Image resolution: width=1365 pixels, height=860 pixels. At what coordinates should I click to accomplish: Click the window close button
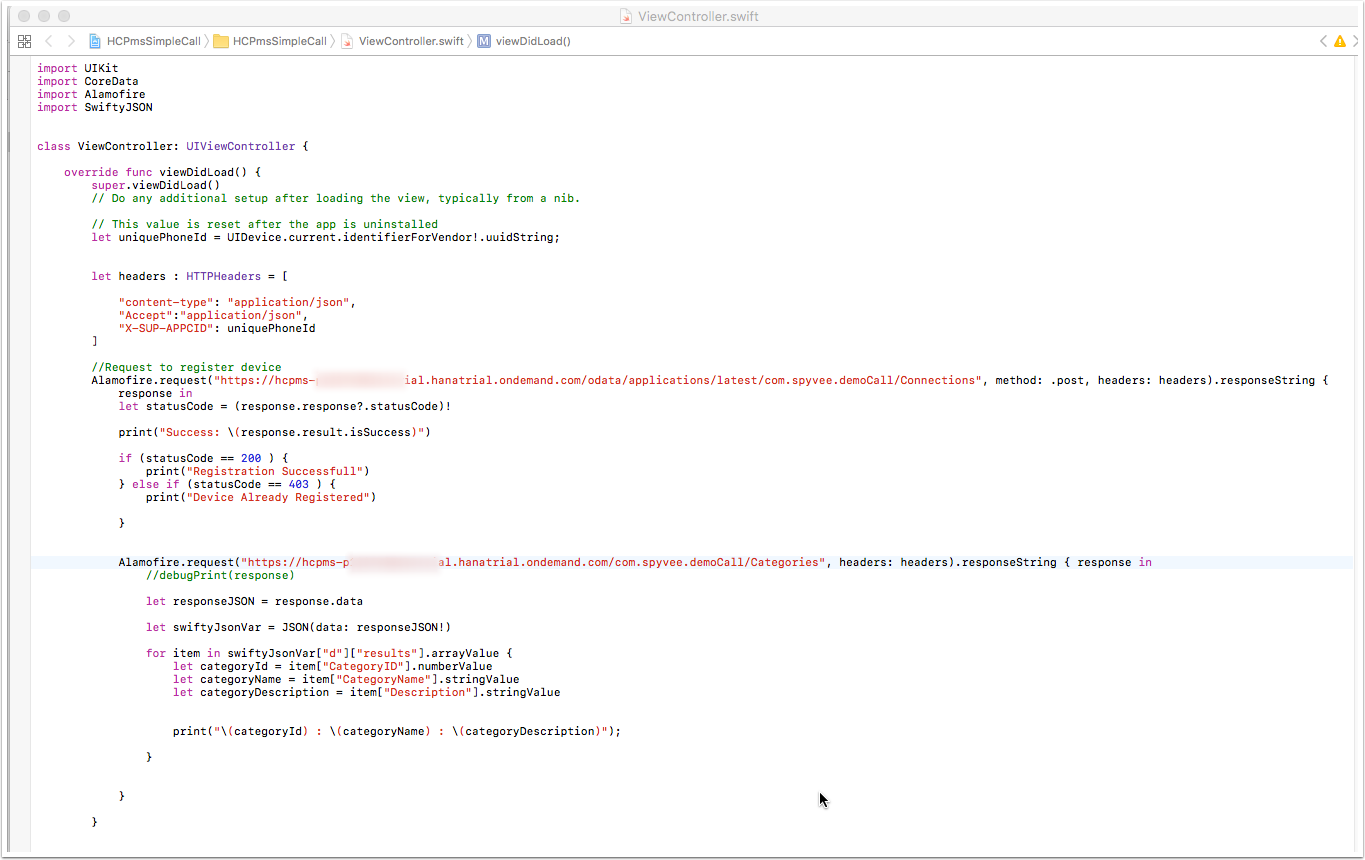pos(24,16)
